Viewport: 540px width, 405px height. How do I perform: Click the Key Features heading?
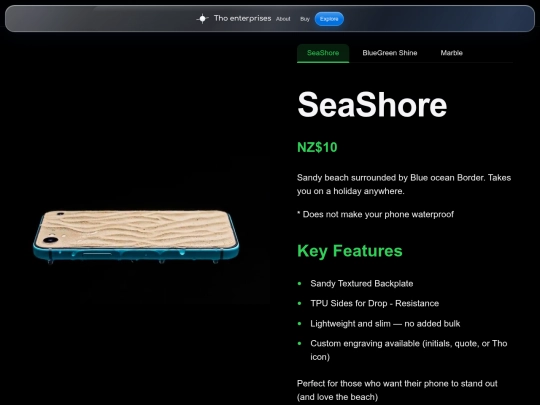point(350,251)
